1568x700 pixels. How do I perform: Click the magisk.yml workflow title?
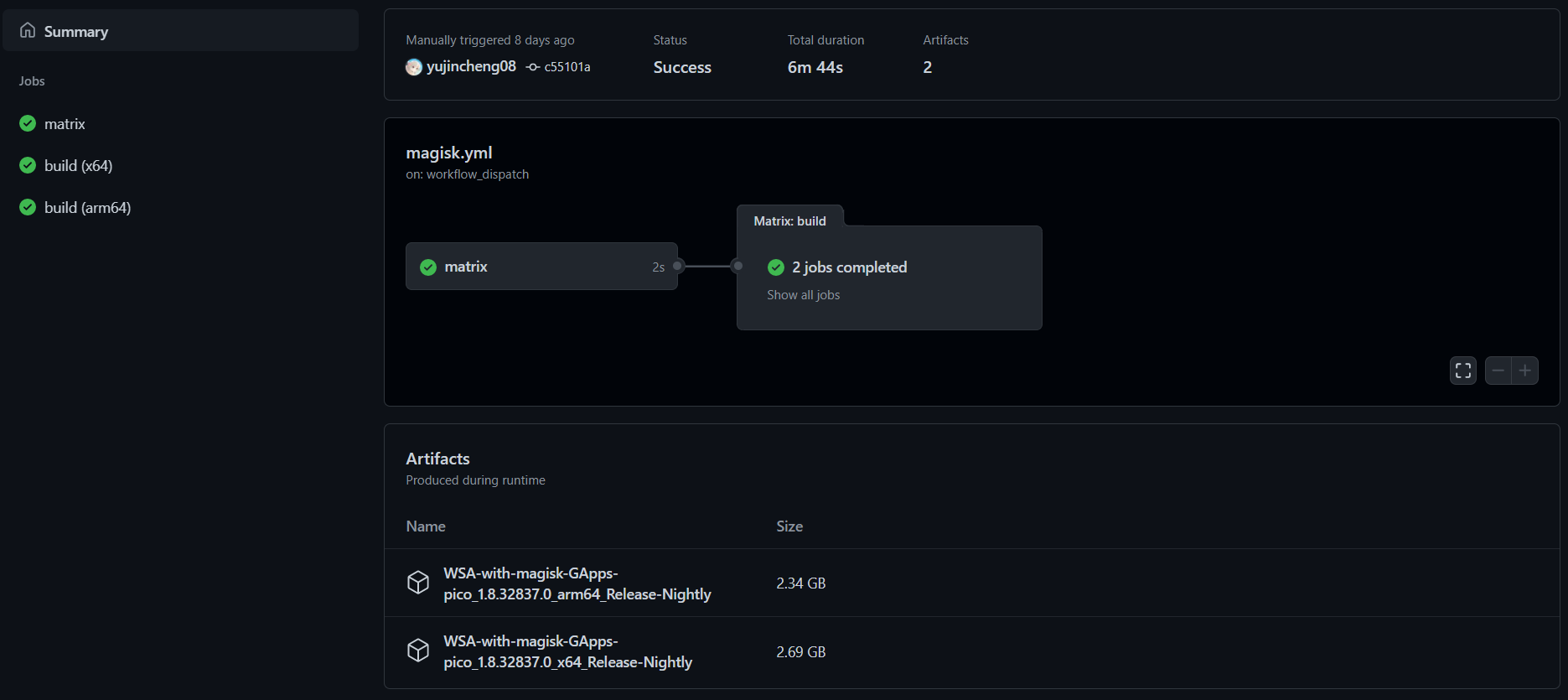click(x=449, y=153)
